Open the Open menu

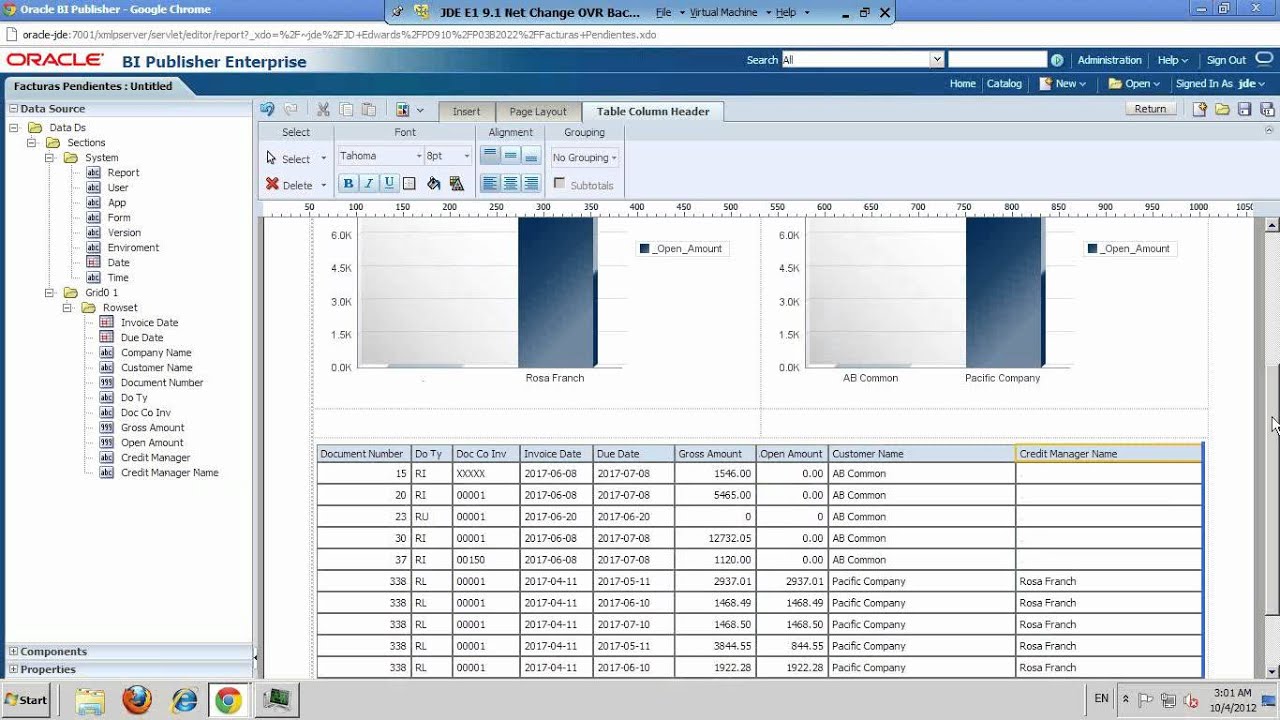[x=1135, y=84]
